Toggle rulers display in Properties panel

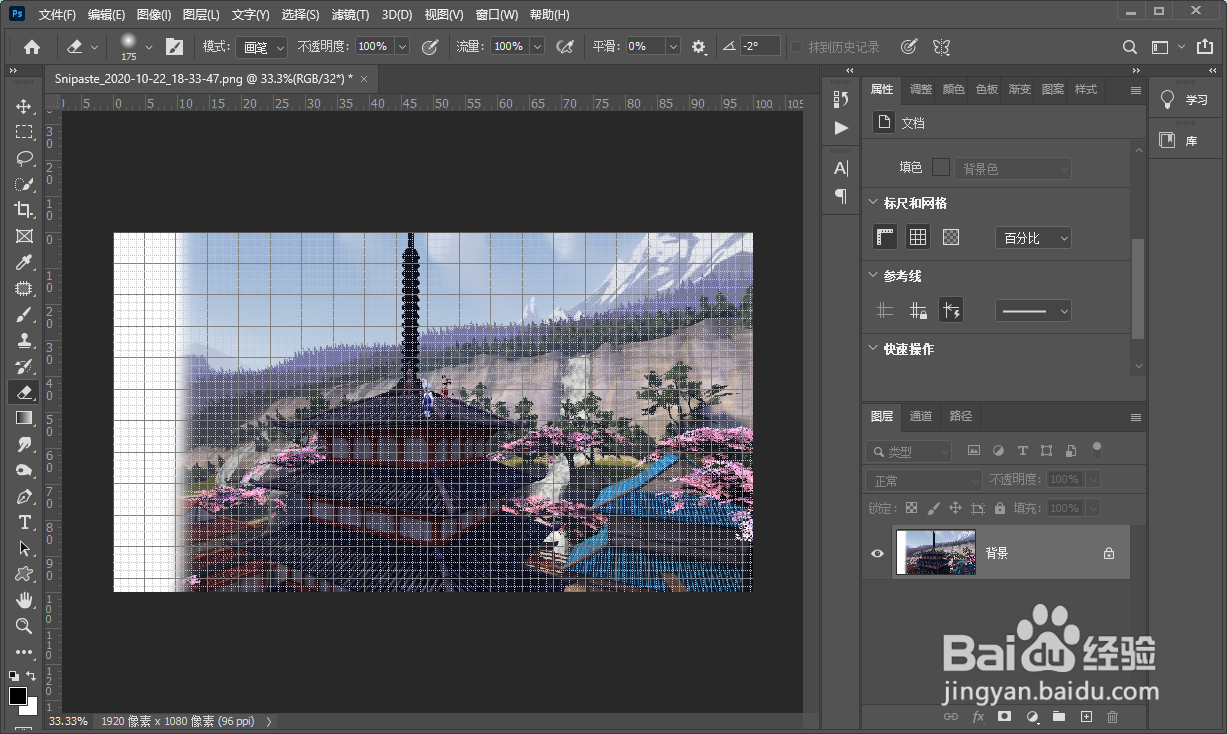(x=885, y=237)
